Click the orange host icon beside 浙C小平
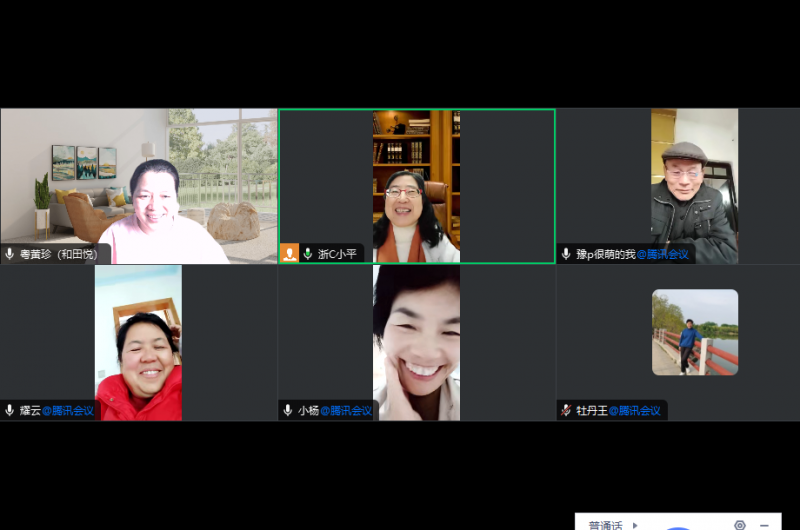This screenshot has height=530, width=800. click(x=290, y=254)
